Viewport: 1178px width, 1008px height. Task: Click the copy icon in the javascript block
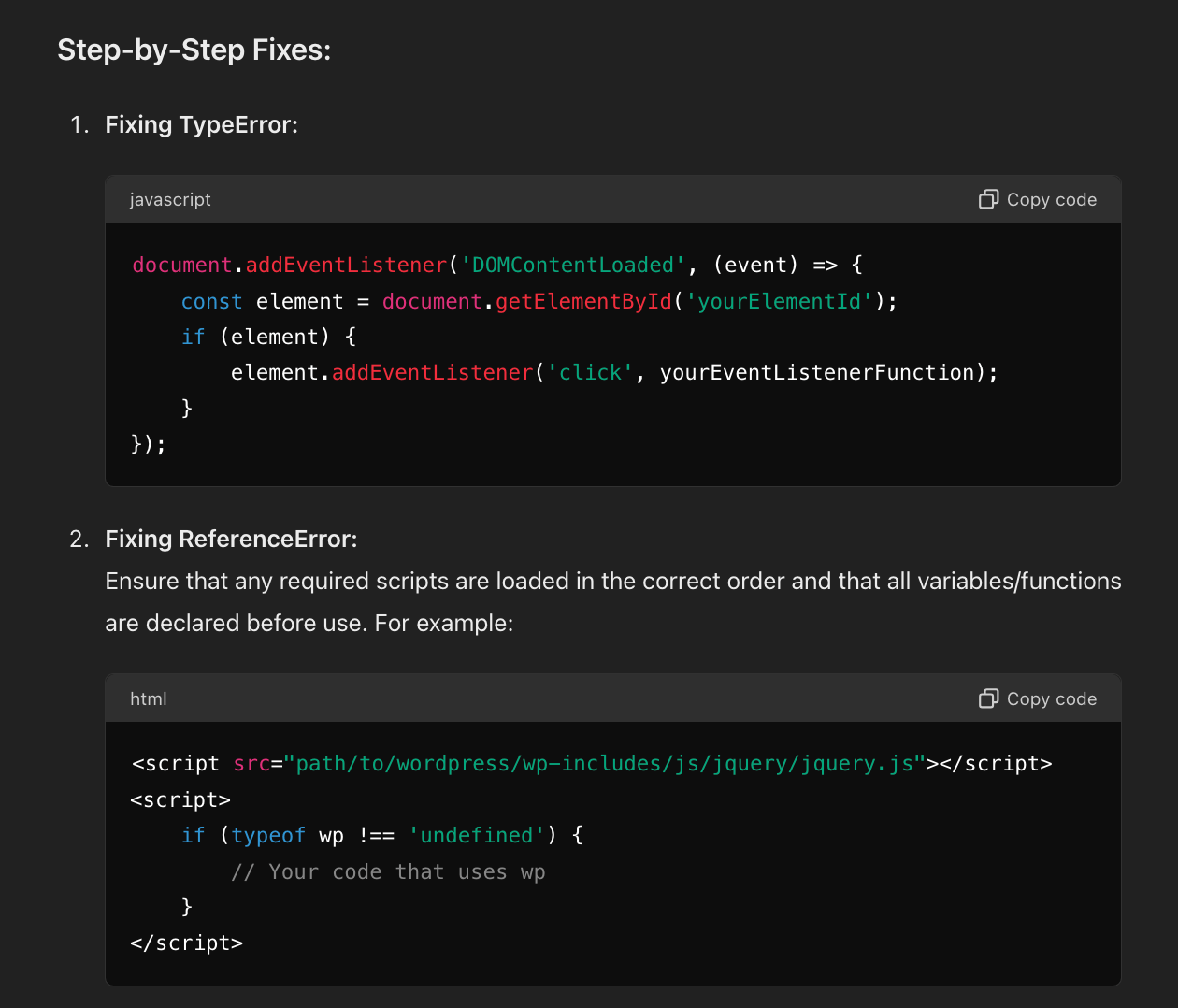[988, 199]
